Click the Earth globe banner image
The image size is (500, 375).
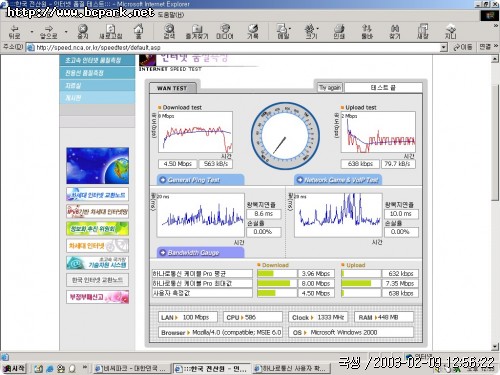coord(97,166)
